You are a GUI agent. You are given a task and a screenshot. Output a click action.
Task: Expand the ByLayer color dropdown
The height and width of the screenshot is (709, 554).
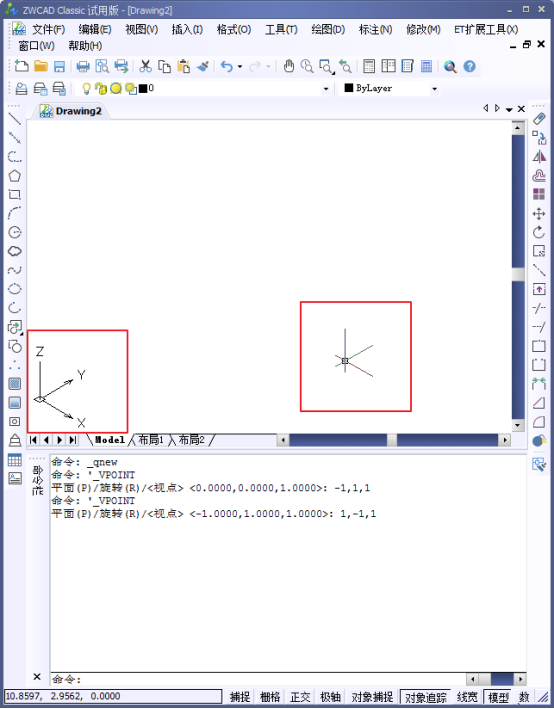(x=434, y=89)
